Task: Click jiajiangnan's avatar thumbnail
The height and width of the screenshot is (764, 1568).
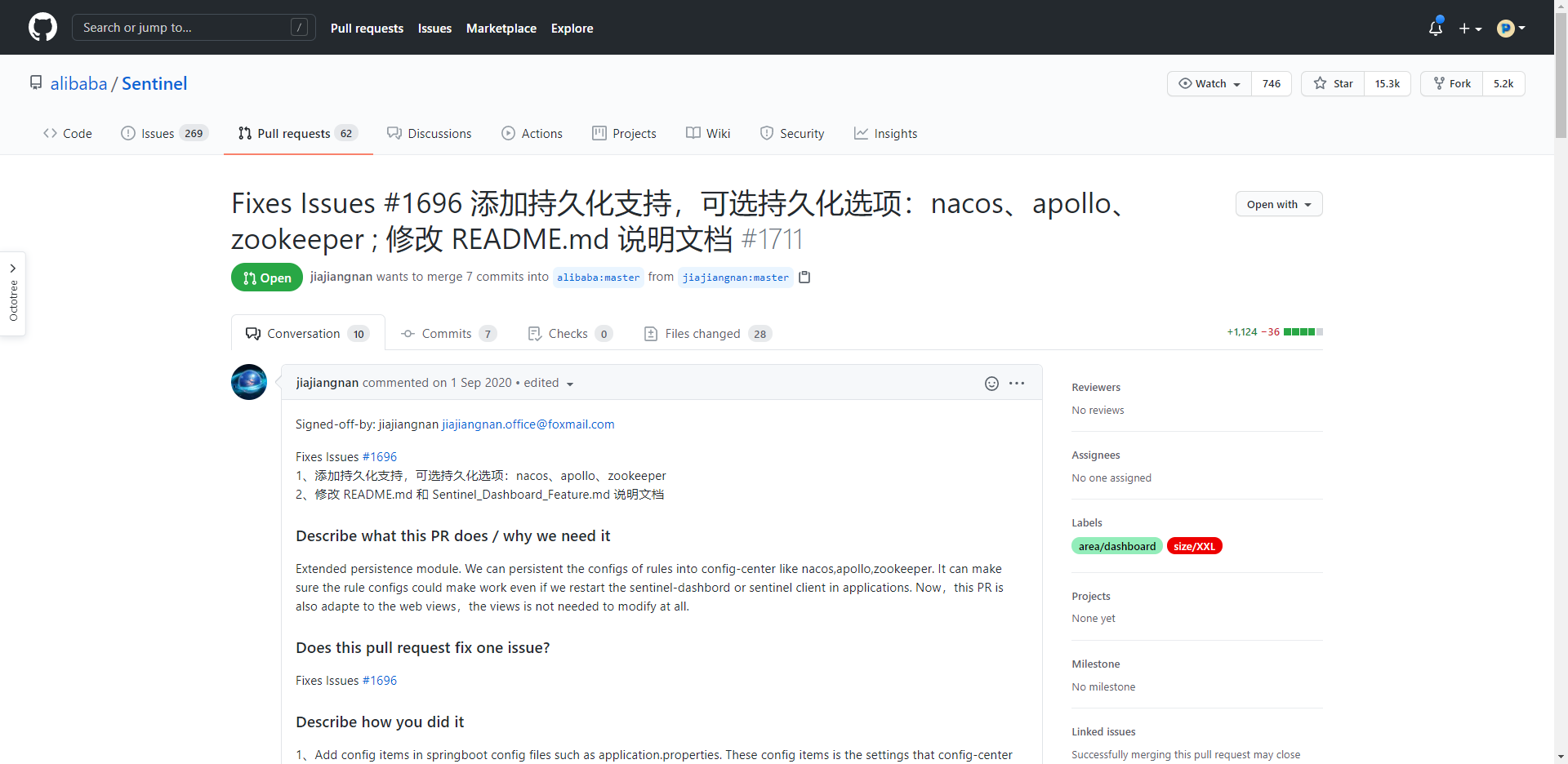Action: tap(249, 382)
